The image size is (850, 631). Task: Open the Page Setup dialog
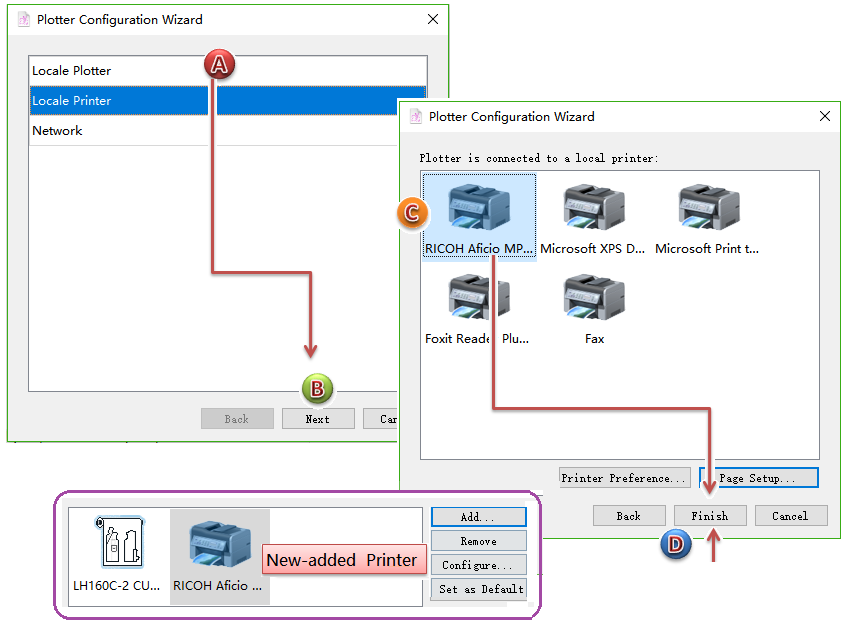tap(758, 478)
